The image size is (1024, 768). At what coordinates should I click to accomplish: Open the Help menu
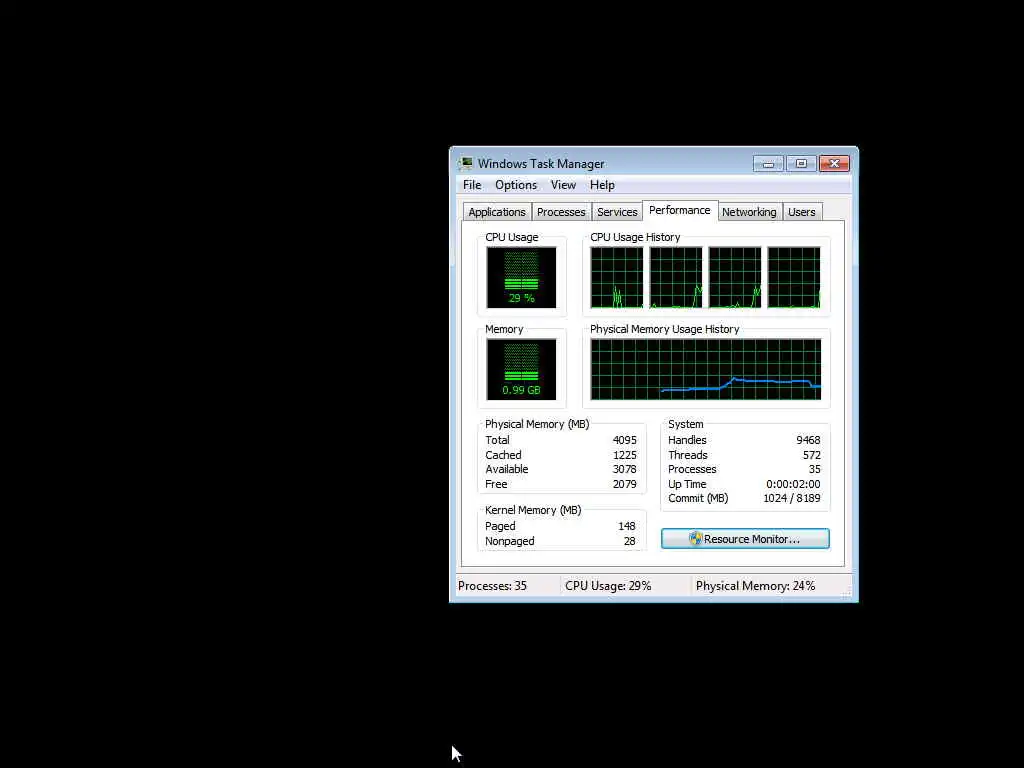601,185
